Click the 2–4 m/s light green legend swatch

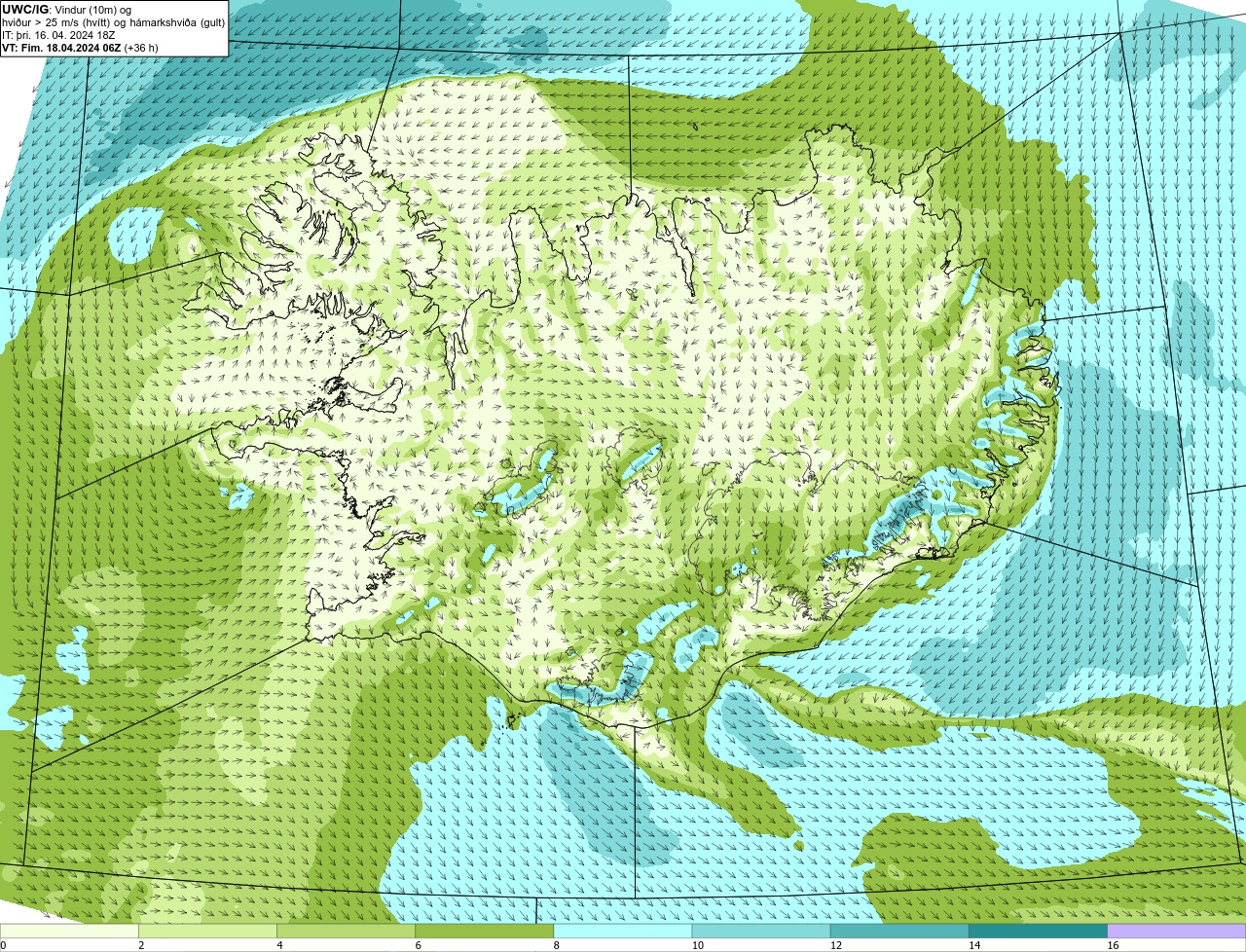point(207,931)
